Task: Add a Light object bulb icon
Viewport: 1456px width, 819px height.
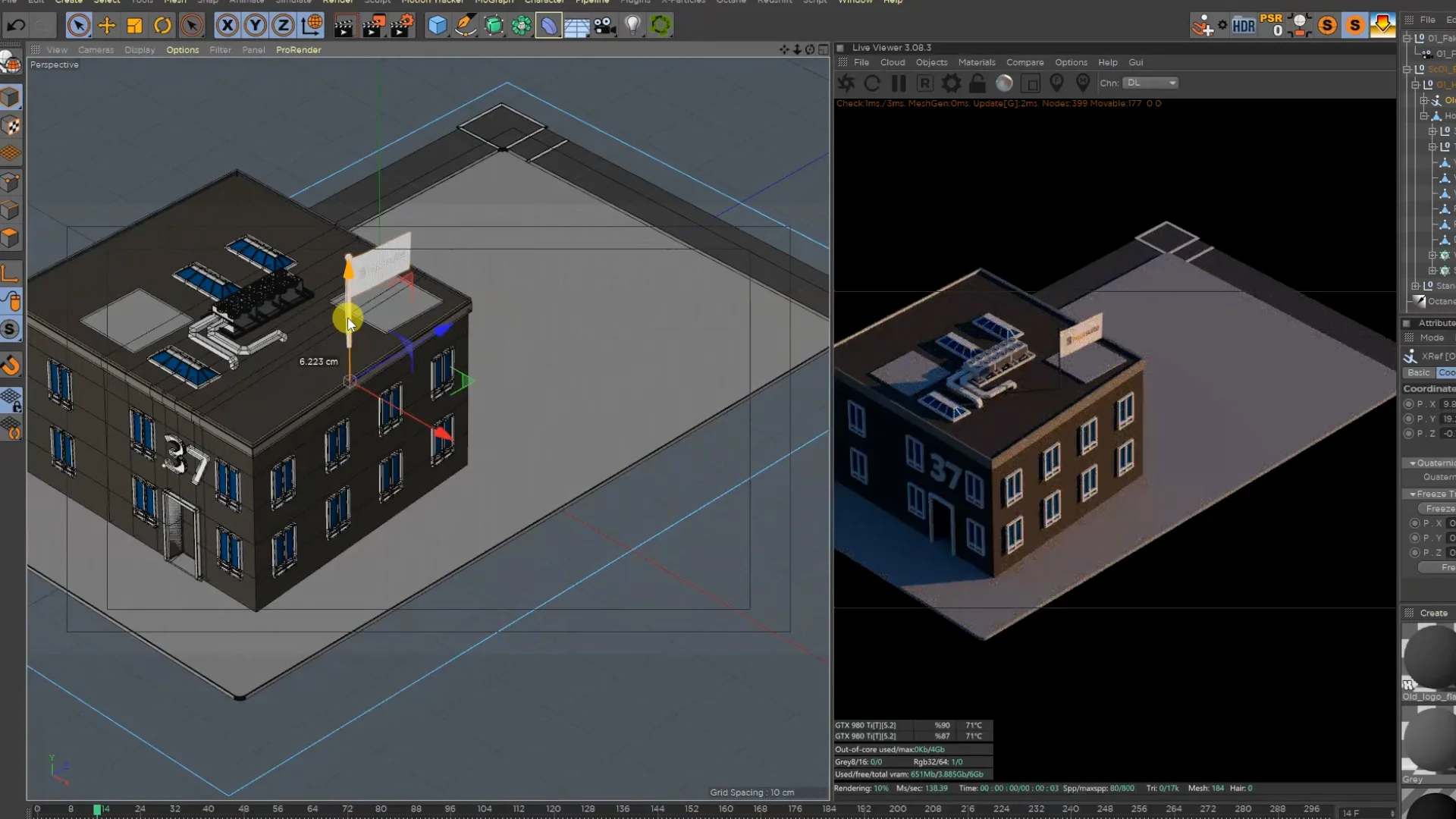Action: click(x=632, y=26)
